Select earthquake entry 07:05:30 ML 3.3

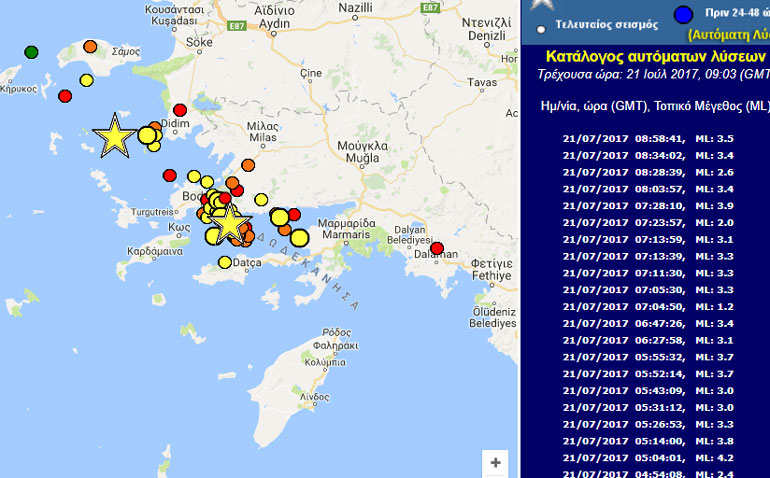(648, 290)
